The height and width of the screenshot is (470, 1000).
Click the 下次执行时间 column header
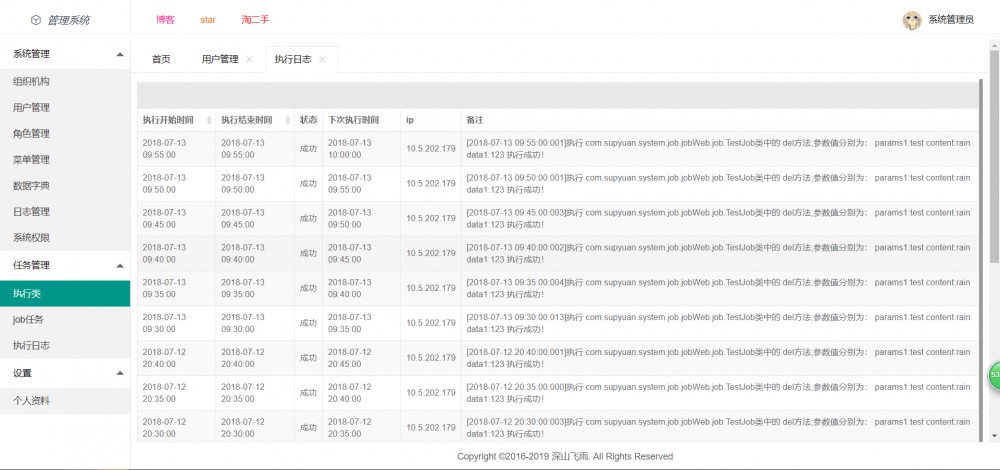point(362,120)
